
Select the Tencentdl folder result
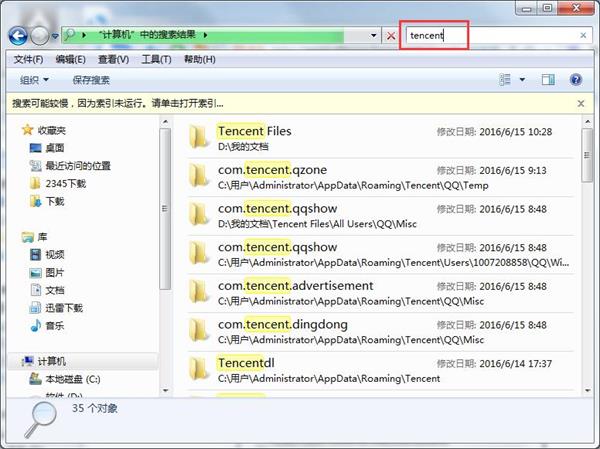coord(381,371)
